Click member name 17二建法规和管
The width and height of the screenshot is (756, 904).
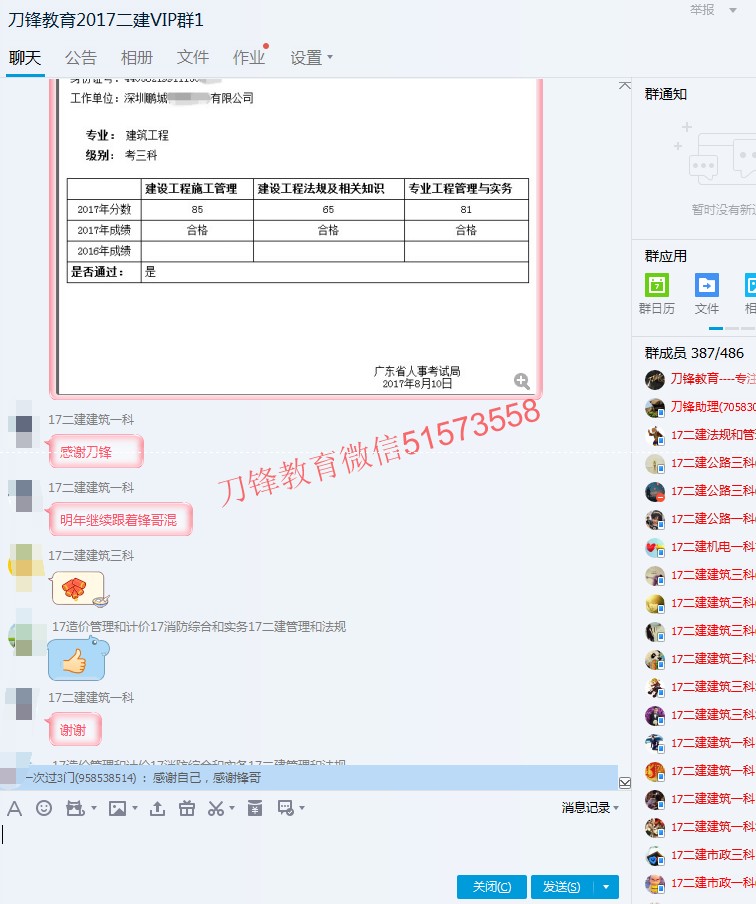tap(713, 435)
